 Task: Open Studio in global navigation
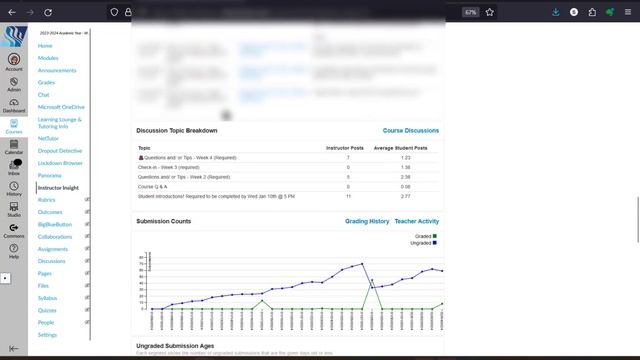pyautogui.click(x=14, y=210)
